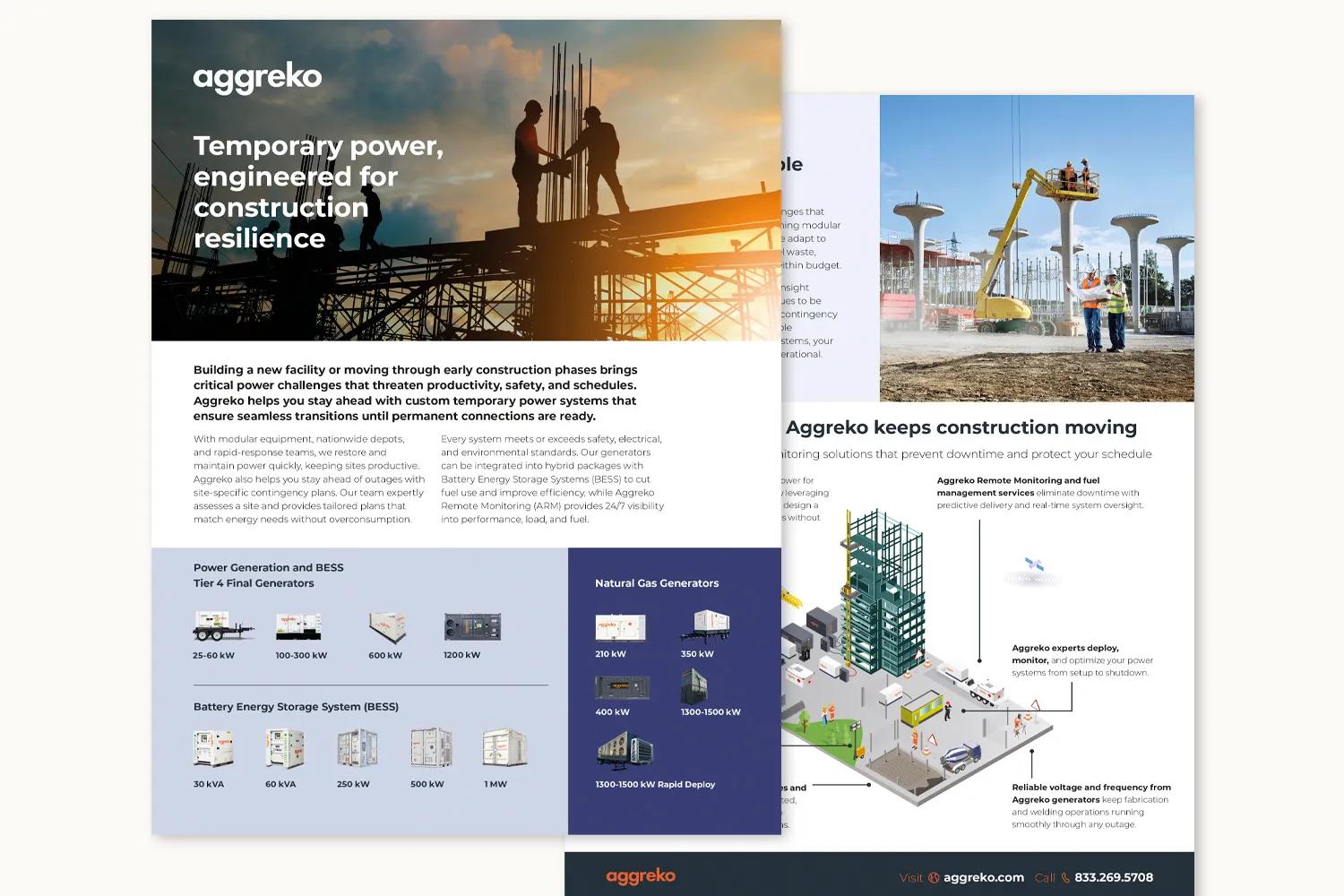Select the 100-300 kW generator image
This screenshot has height=896, width=1344.
[298, 626]
